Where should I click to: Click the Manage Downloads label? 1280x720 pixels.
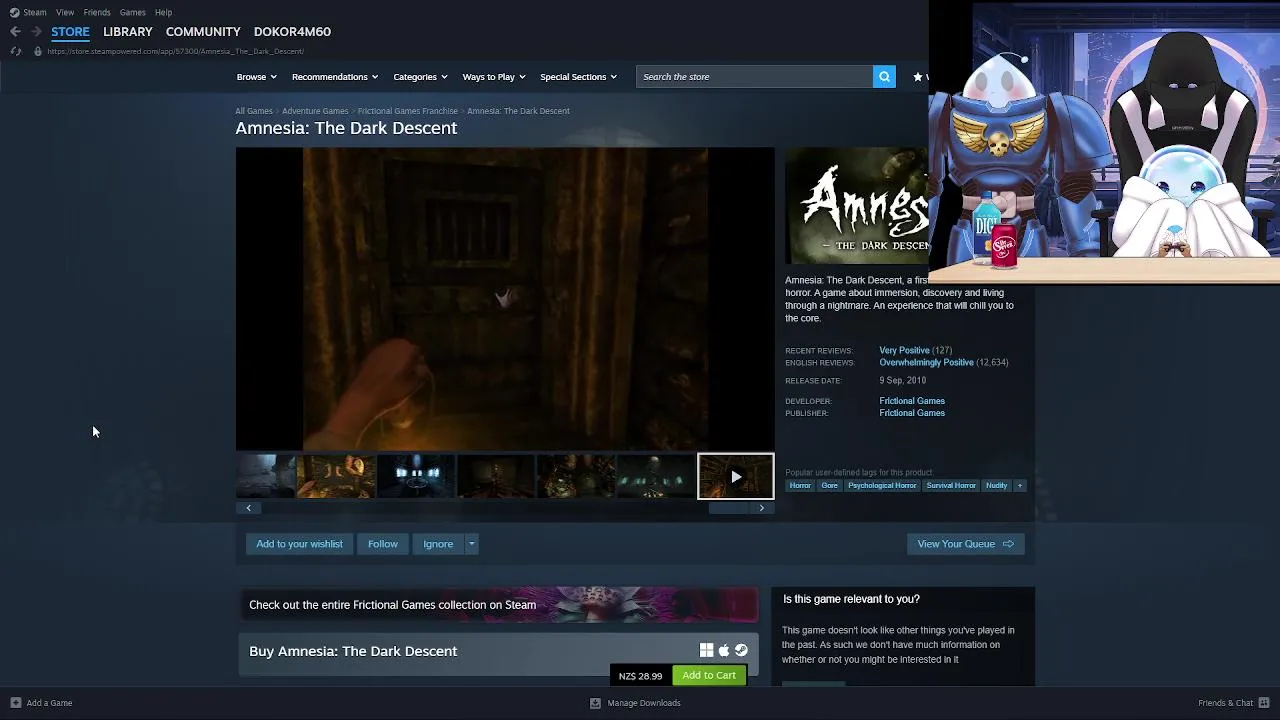click(644, 703)
